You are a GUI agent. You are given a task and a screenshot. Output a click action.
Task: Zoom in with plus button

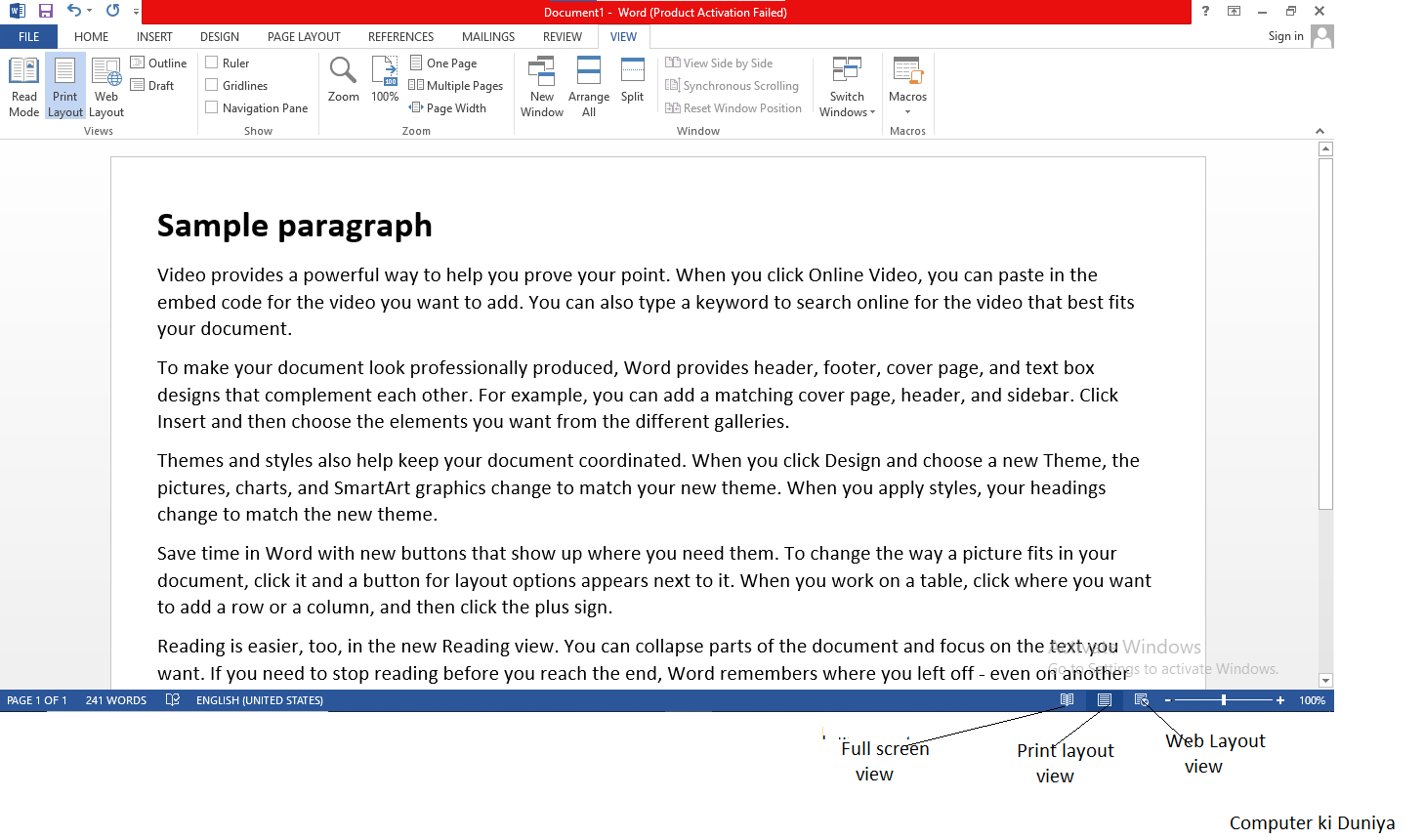(x=1280, y=699)
